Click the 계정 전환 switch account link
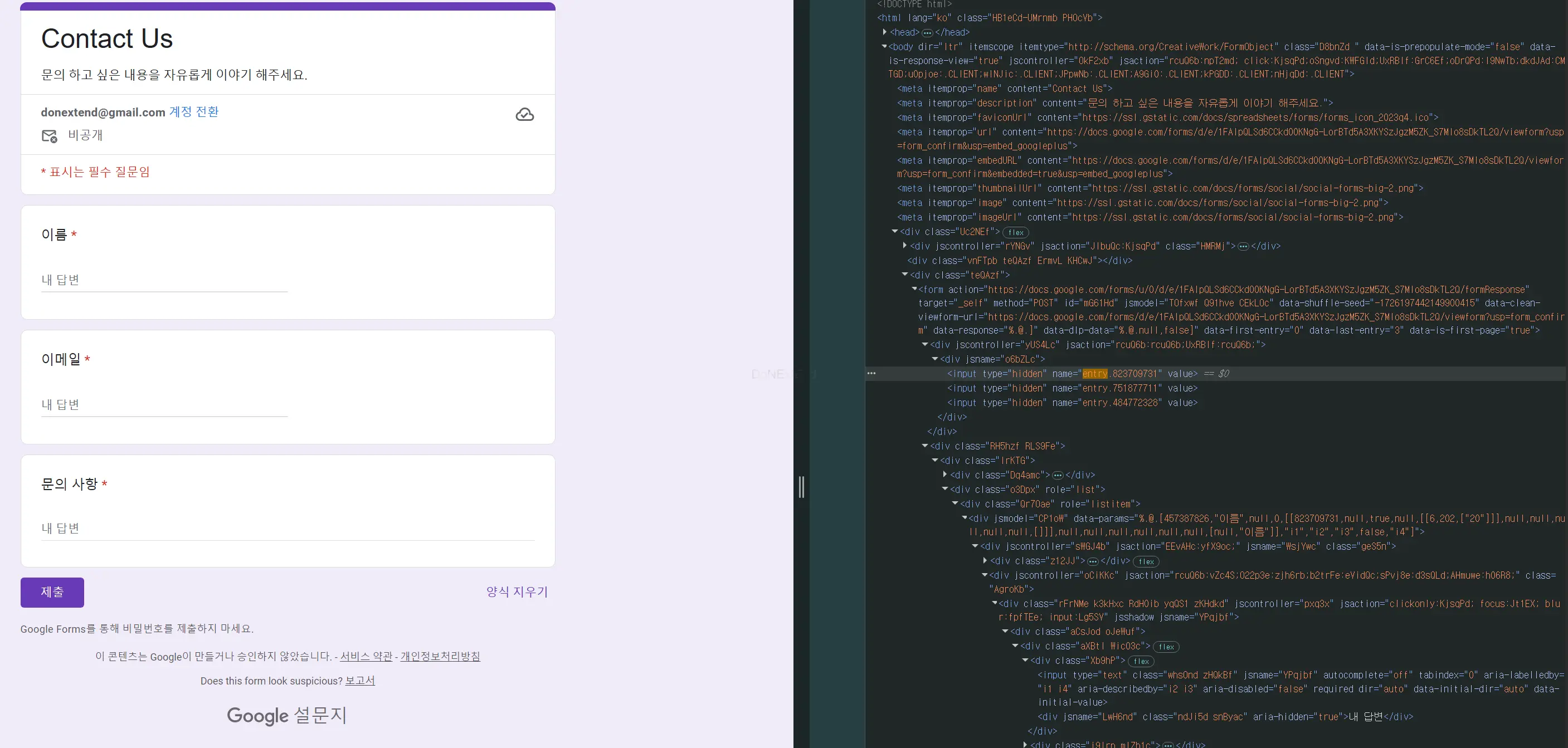 pyautogui.click(x=193, y=112)
